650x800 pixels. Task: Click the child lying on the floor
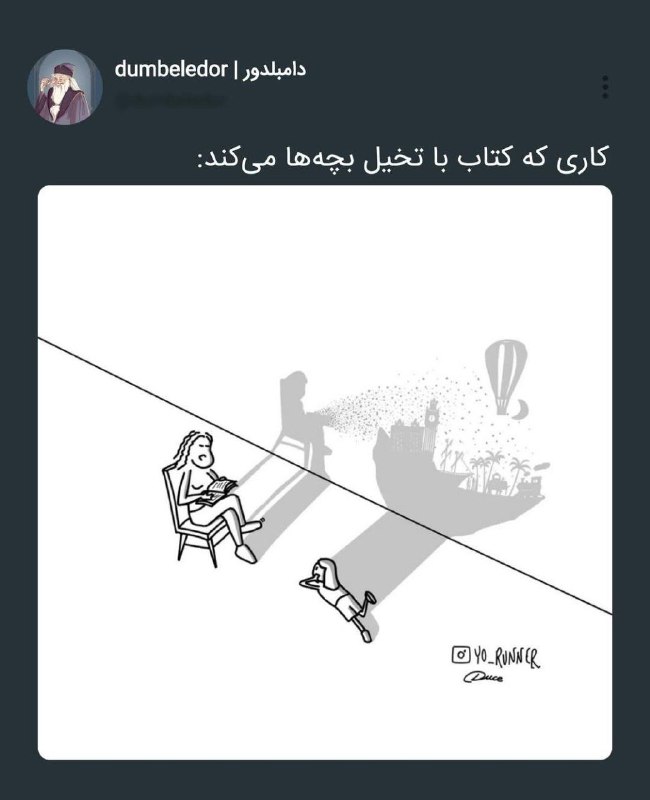point(338,598)
